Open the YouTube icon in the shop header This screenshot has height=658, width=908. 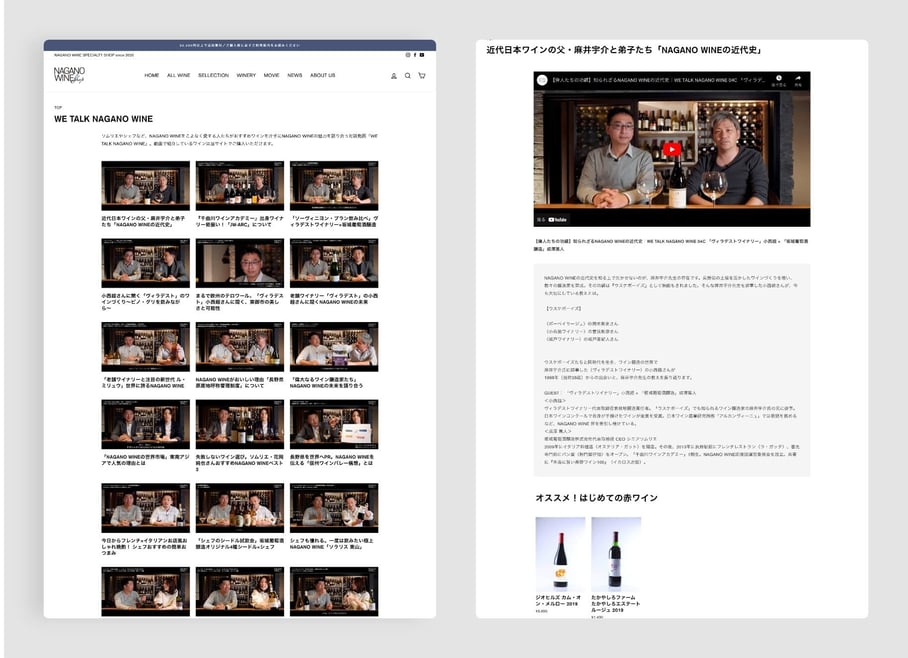point(422,55)
